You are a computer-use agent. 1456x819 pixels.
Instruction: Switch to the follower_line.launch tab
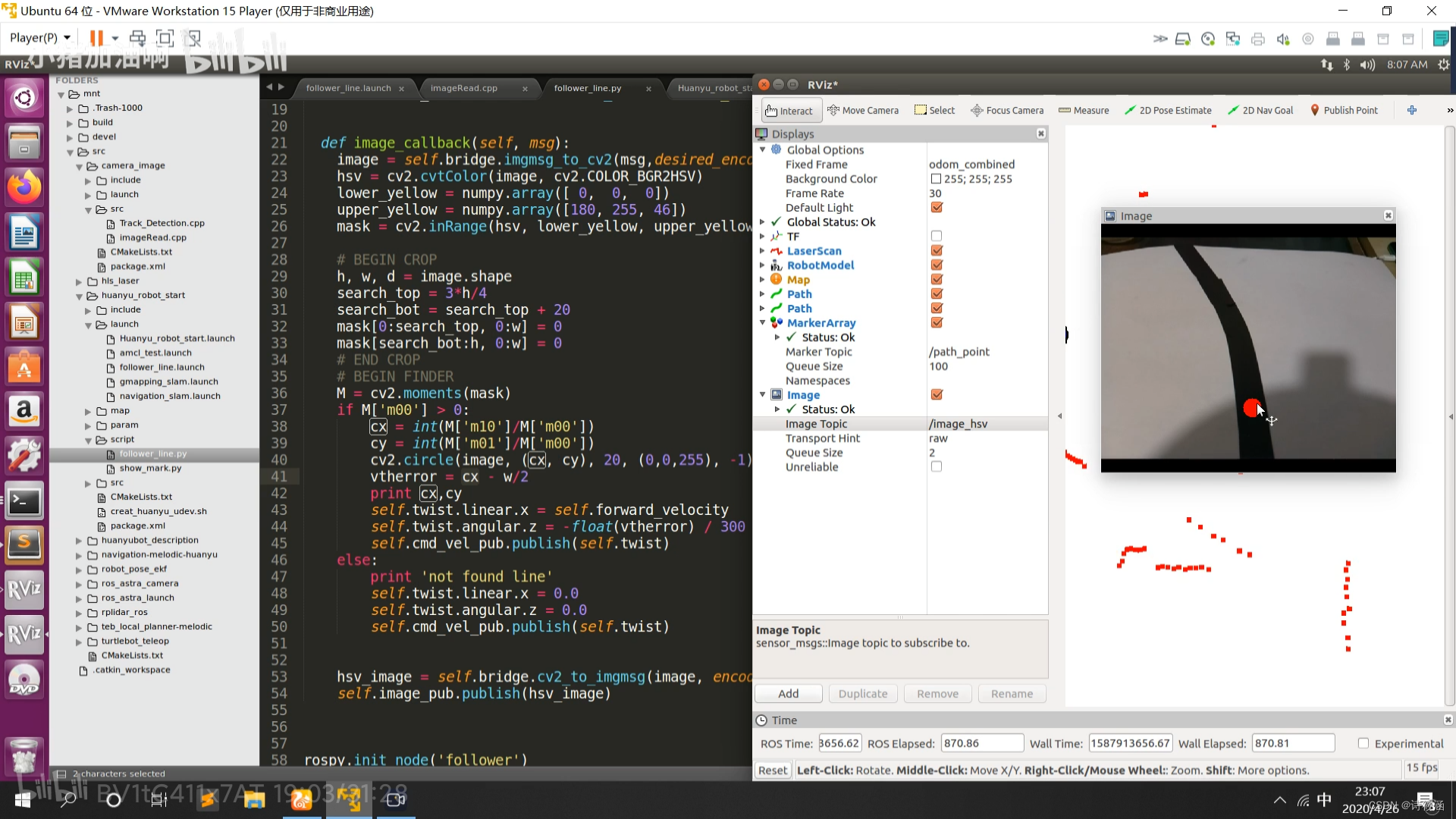pos(348,89)
